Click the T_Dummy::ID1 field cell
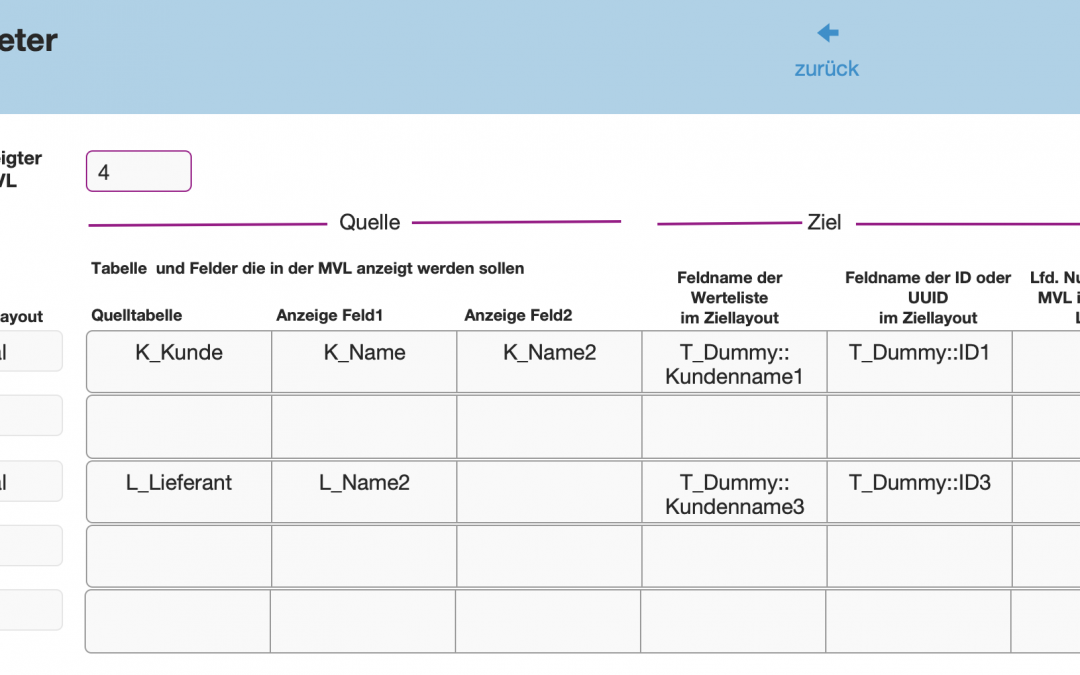Screen dimensions: 1080x675 click(919, 362)
